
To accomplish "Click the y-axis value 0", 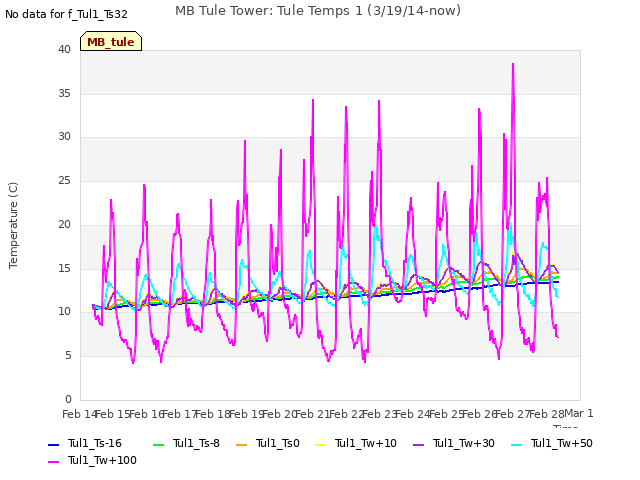I will (x=68, y=399).
